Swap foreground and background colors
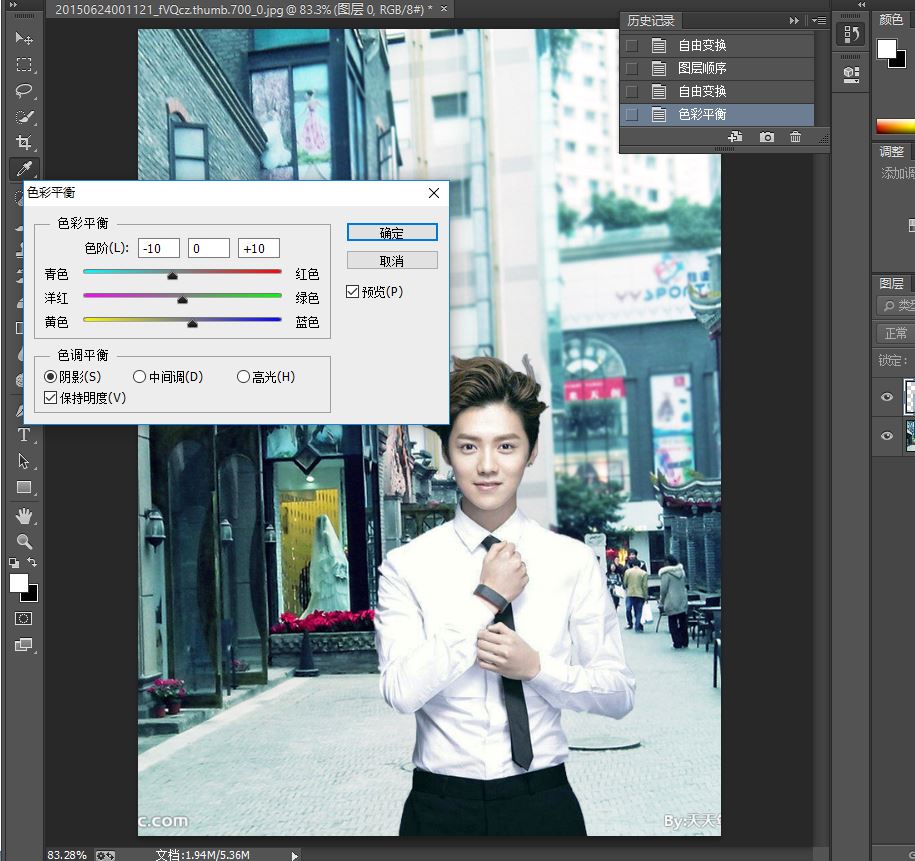Screen dimensions: 915x861 coord(32,562)
